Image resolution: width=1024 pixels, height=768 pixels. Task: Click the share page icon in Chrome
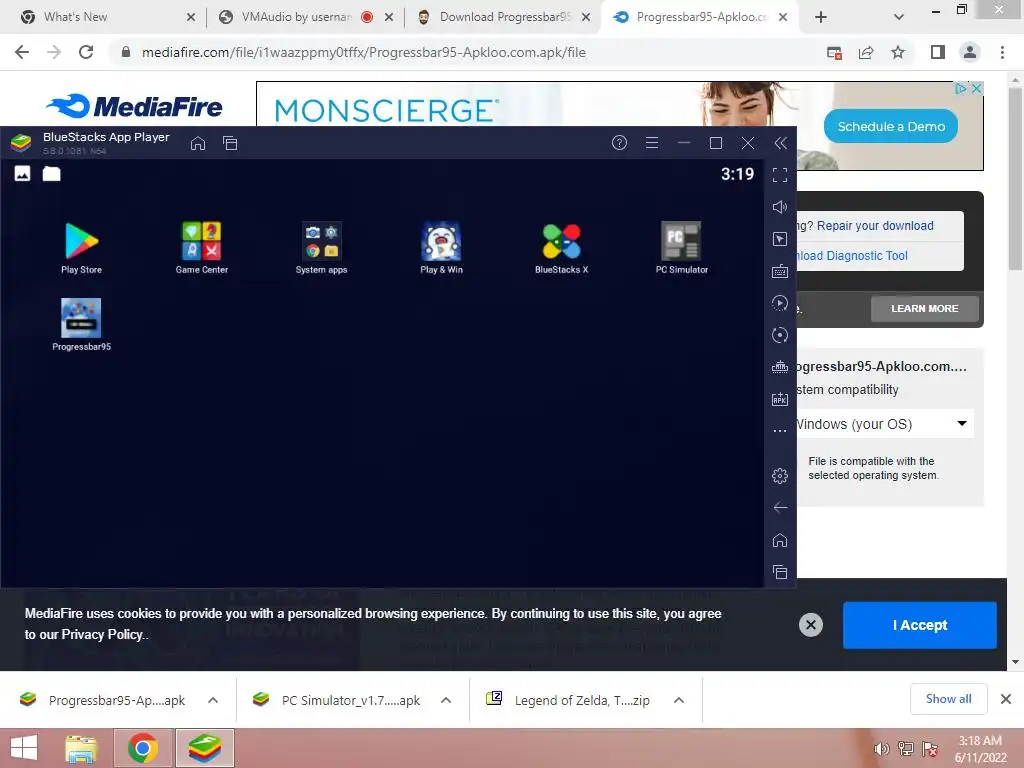866,52
